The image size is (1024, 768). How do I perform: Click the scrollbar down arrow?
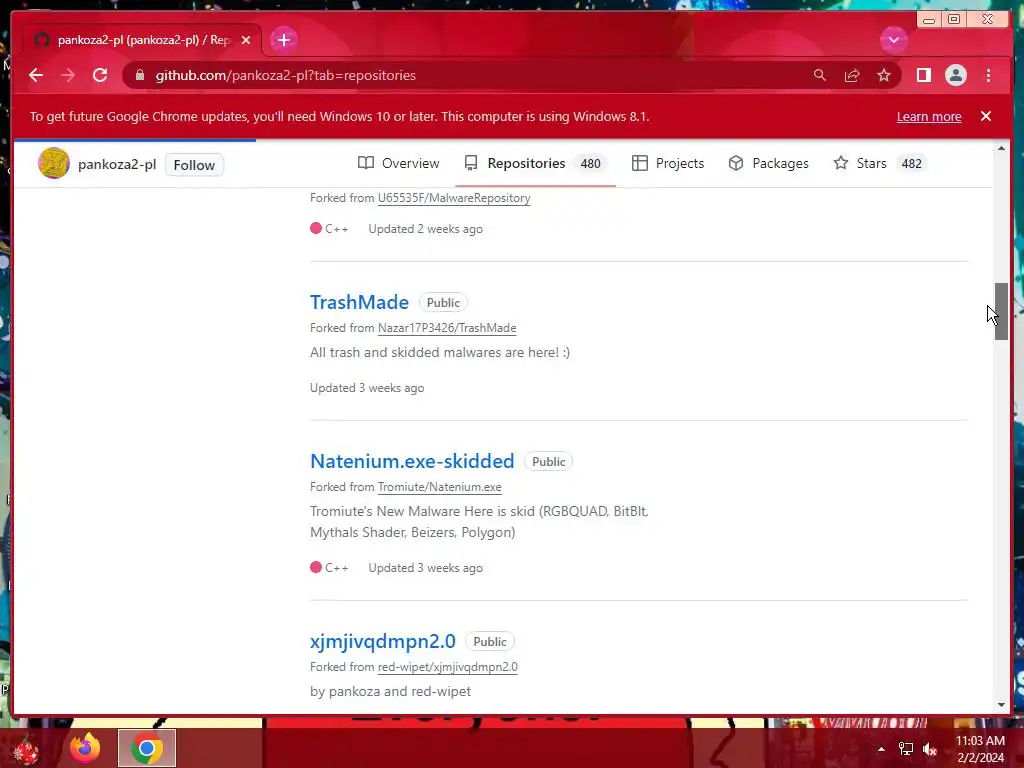(1001, 705)
